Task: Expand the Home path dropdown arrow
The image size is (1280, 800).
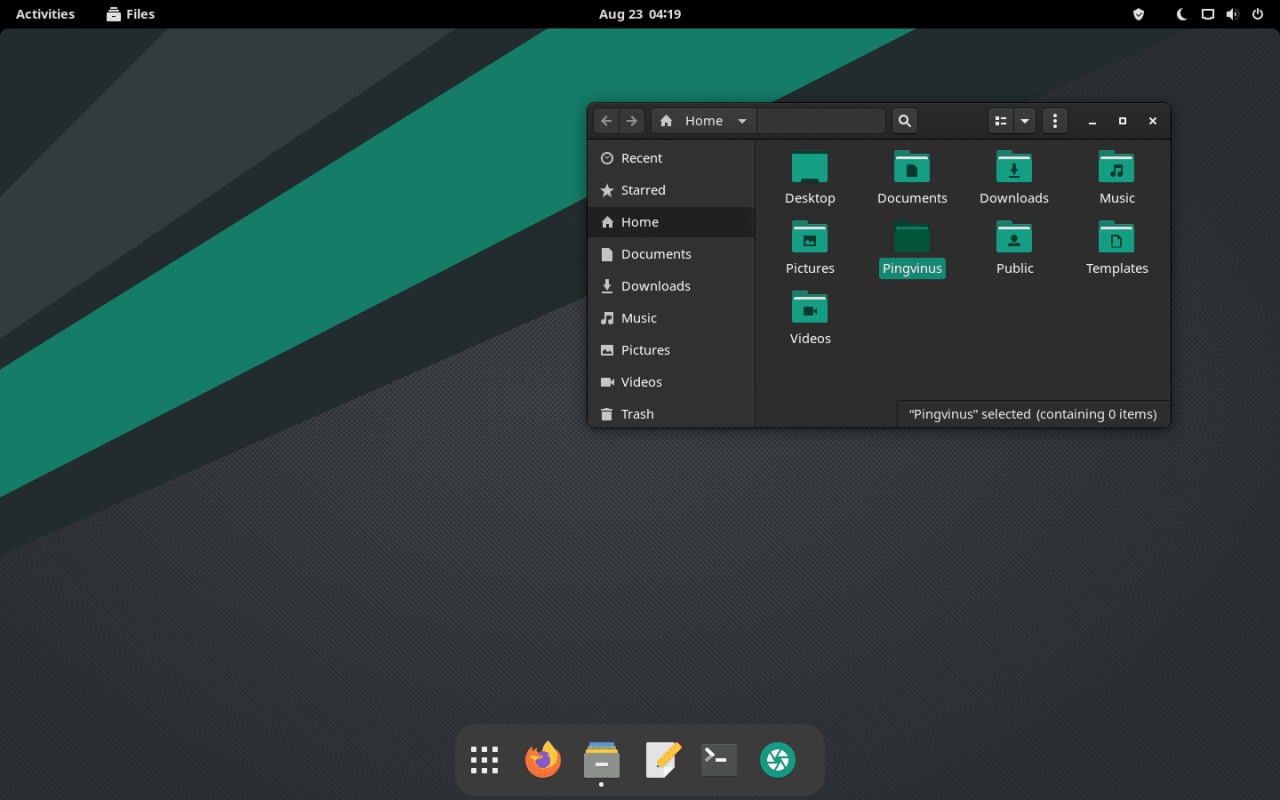Action: [742, 121]
